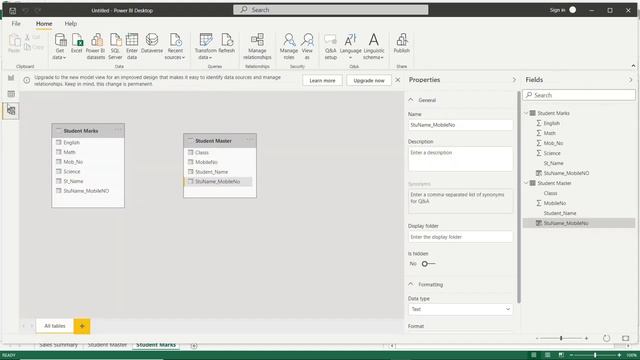Click the Learn more button

pos(322,80)
